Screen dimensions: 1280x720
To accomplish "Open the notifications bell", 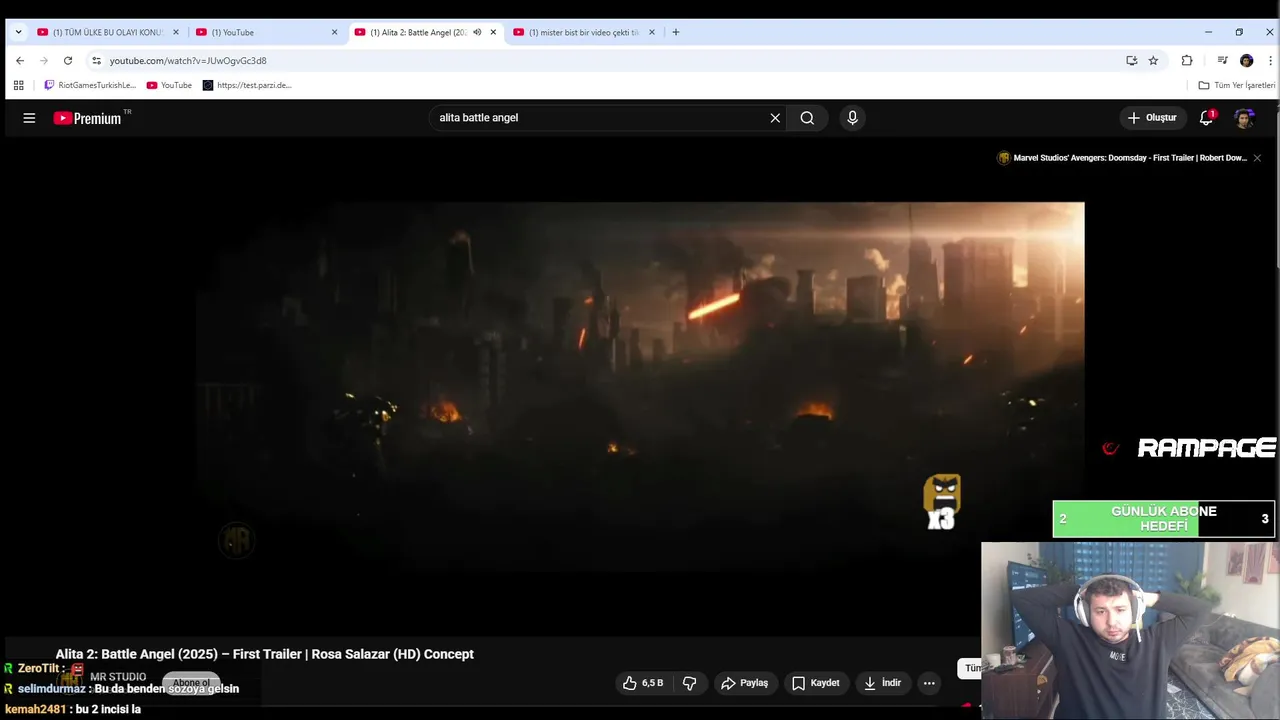I will (1207, 118).
